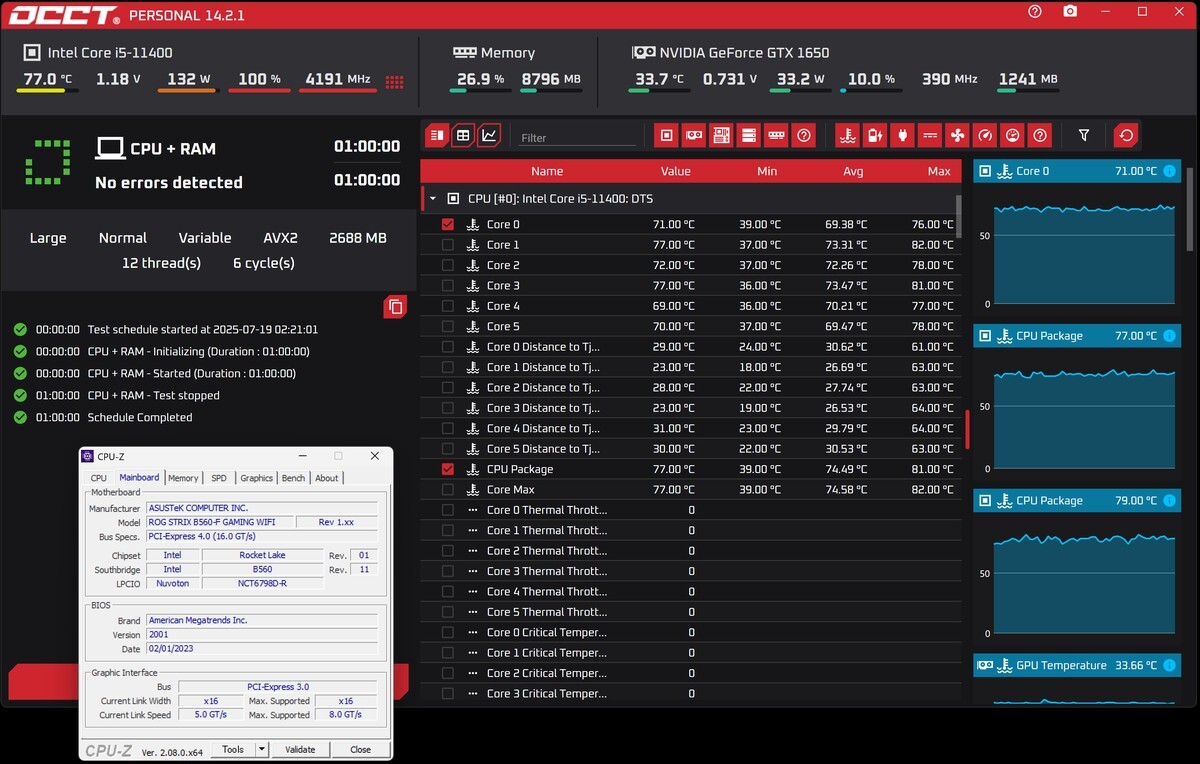Switch to the graph view layout icon
1200x764 pixels.
pos(489,135)
